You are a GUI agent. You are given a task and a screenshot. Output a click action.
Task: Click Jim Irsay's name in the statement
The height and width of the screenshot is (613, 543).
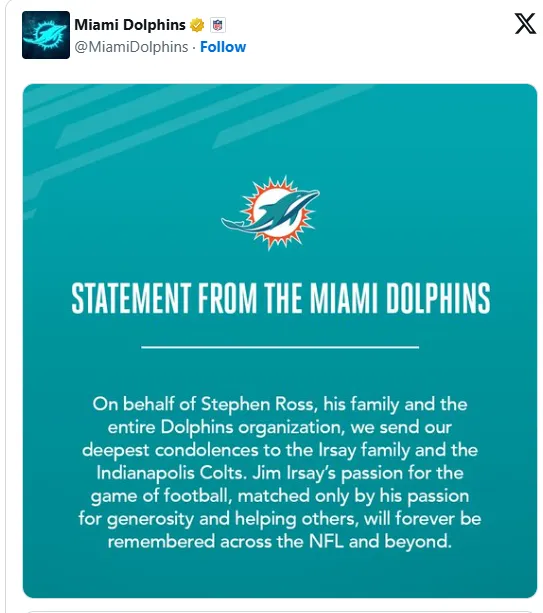[294, 473]
